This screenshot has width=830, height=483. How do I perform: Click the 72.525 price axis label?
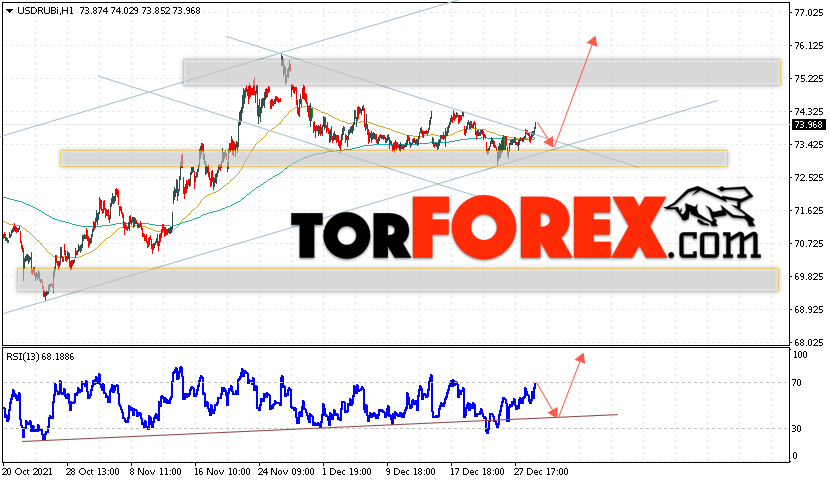tap(809, 178)
